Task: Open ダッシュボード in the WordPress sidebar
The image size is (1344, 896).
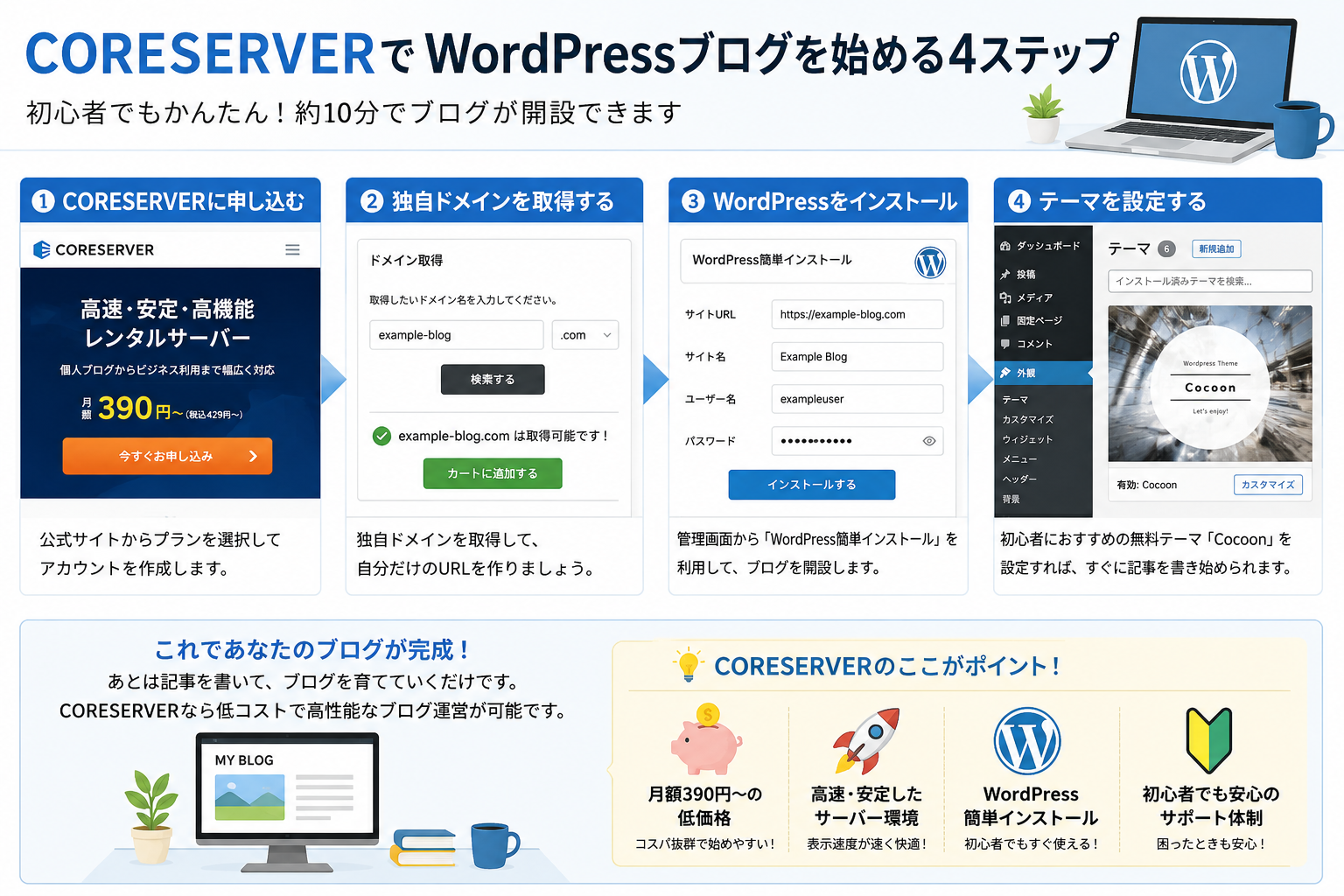Action: click(x=1048, y=246)
